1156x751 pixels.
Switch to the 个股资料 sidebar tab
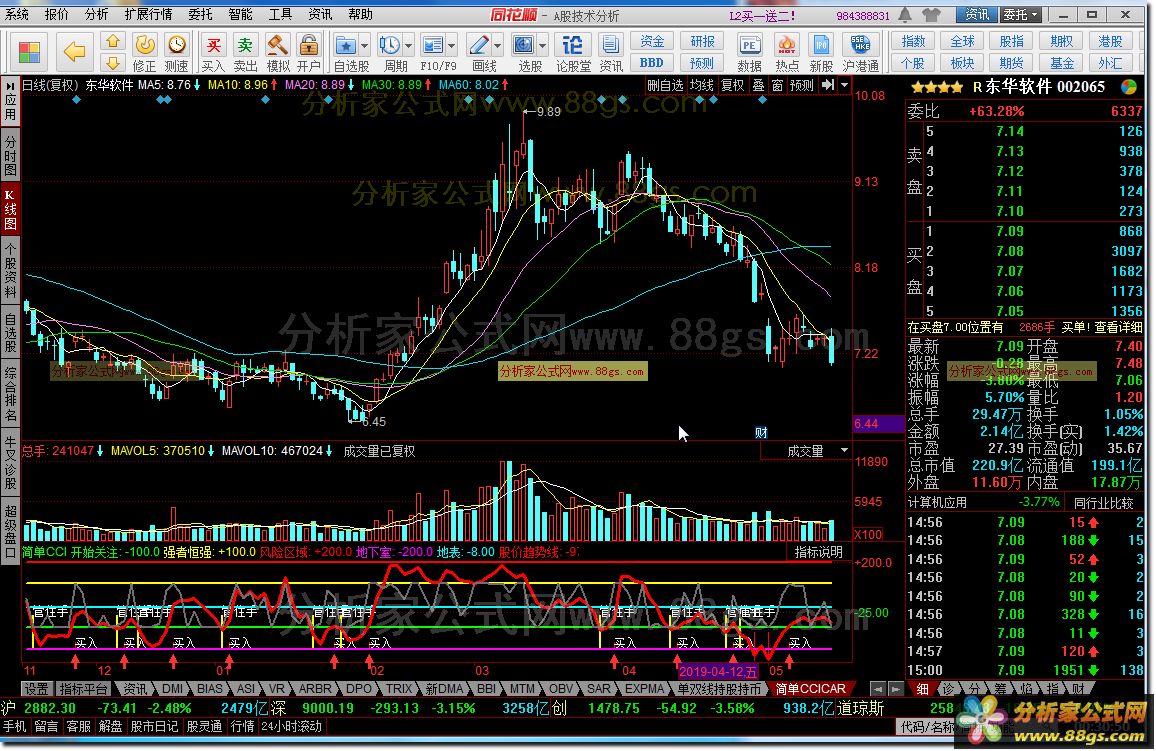pos(10,269)
